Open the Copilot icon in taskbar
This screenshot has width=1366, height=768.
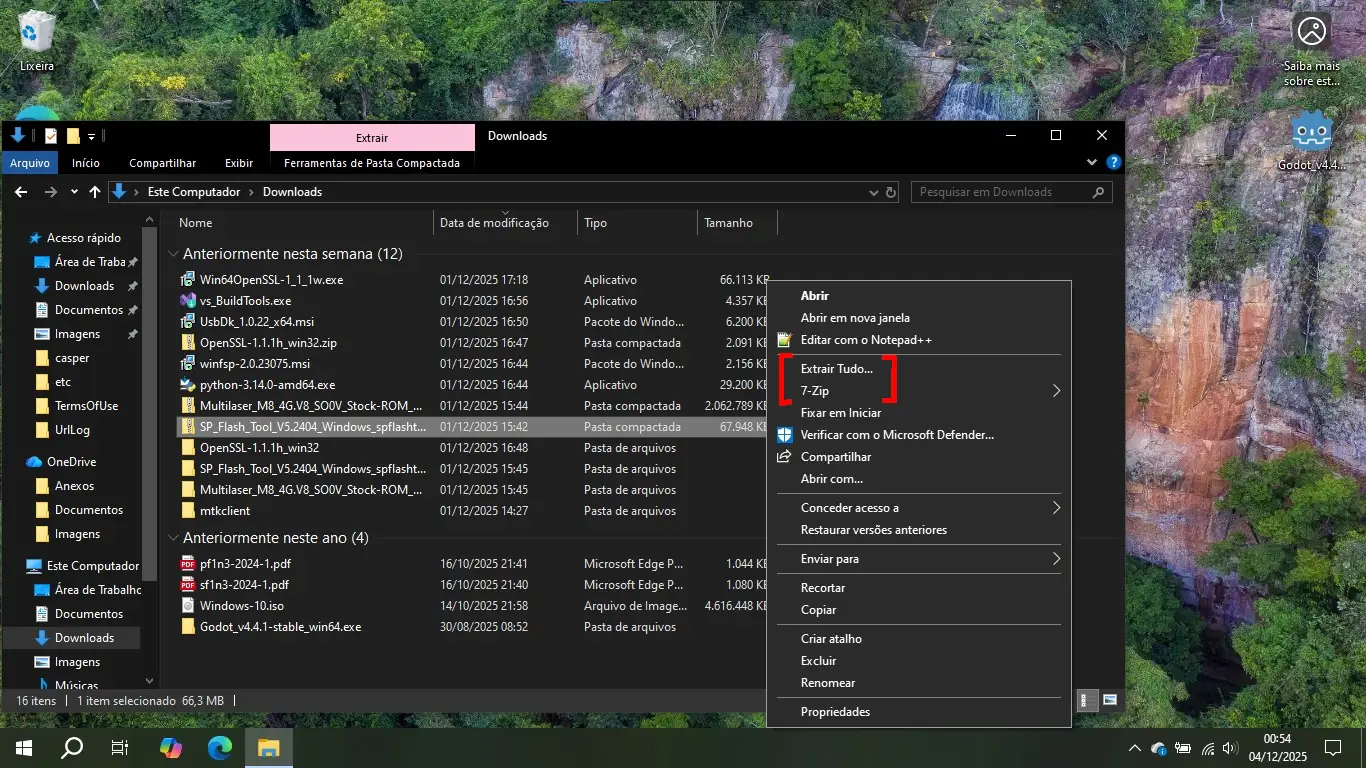pos(171,747)
